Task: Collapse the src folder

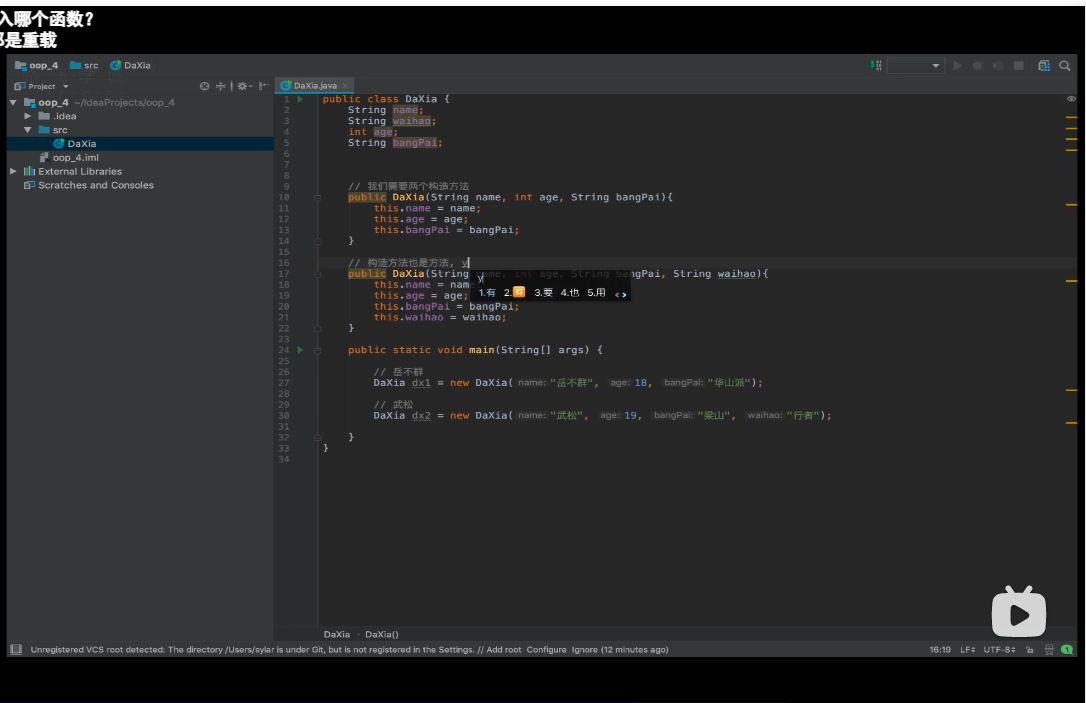Action: [28, 130]
